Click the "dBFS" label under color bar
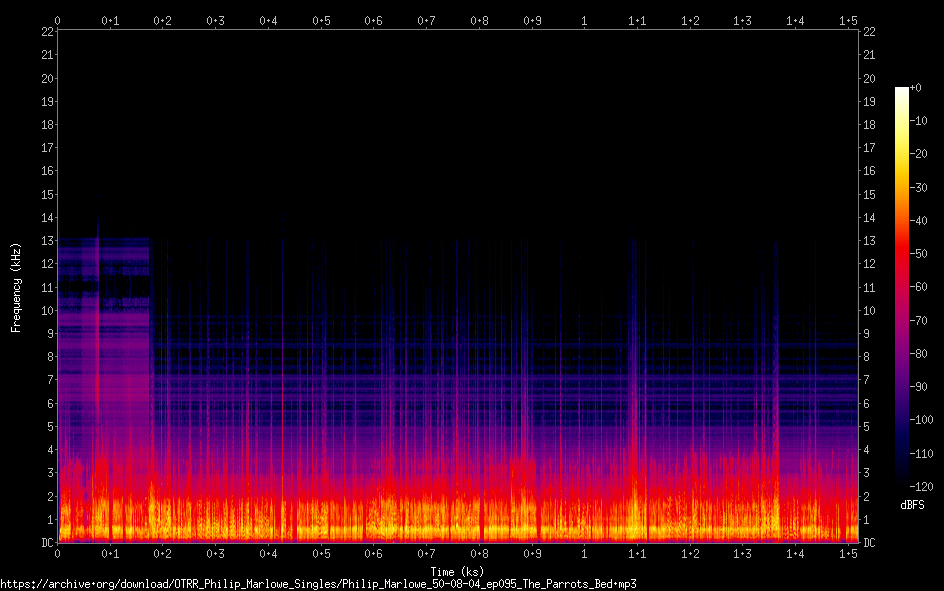The height and width of the screenshot is (591, 944). pyautogui.click(x=912, y=505)
